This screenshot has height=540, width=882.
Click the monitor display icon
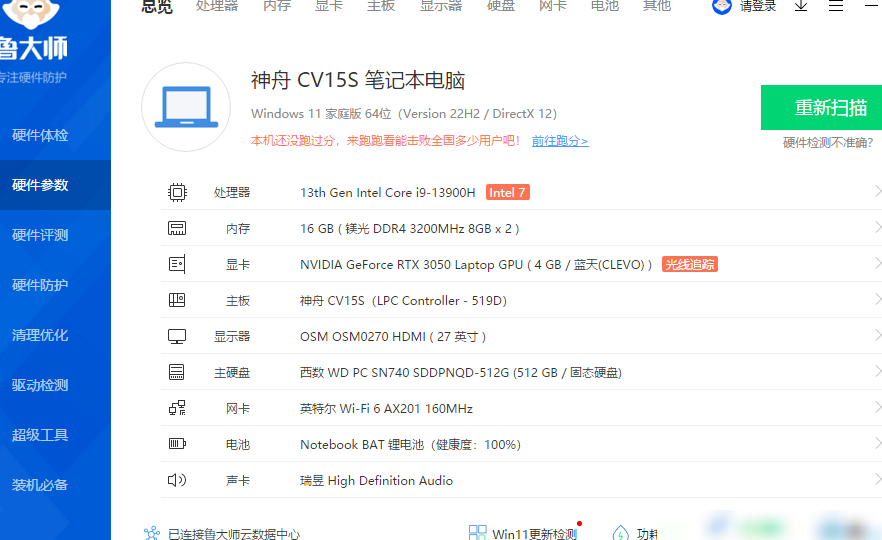pyautogui.click(x=177, y=336)
